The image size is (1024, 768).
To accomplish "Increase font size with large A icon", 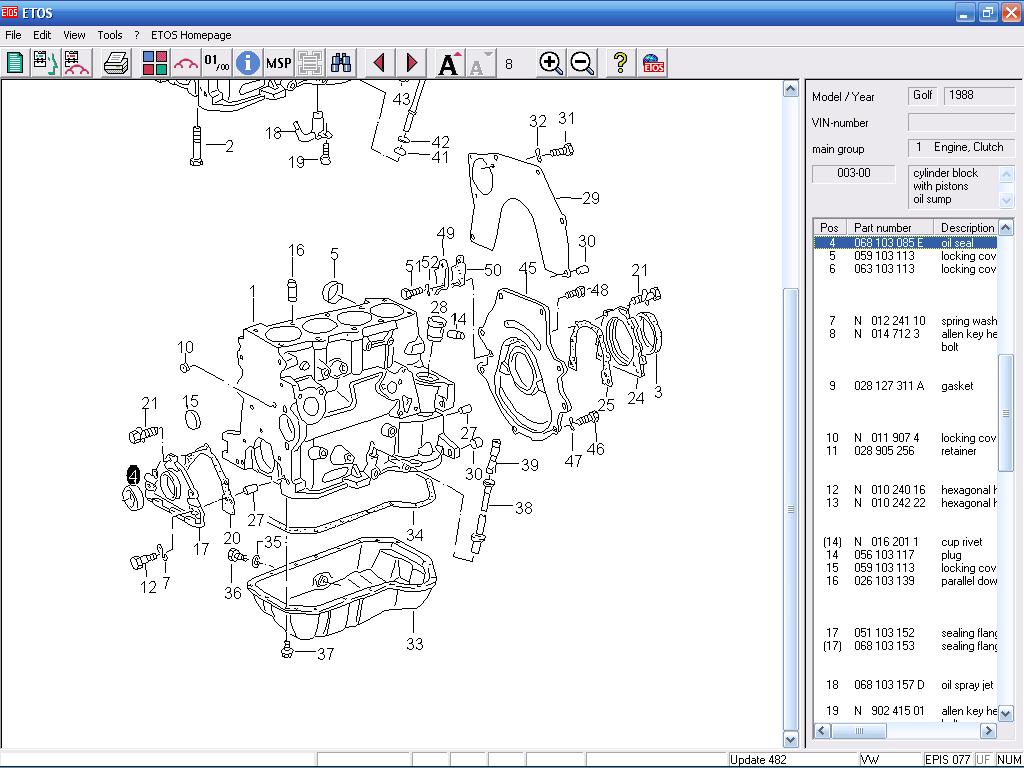I will coord(449,63).
